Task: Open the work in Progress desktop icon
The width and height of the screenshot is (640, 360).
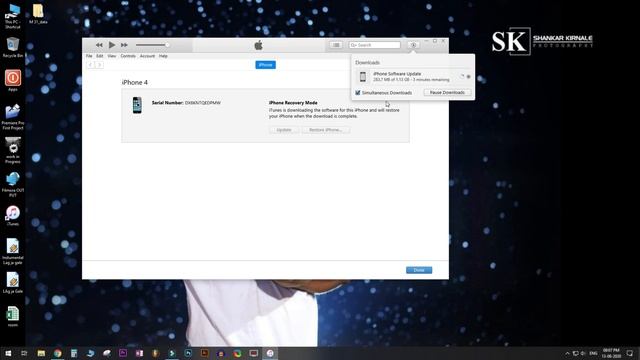Action: pyautogui.click(x=13, y=150)
